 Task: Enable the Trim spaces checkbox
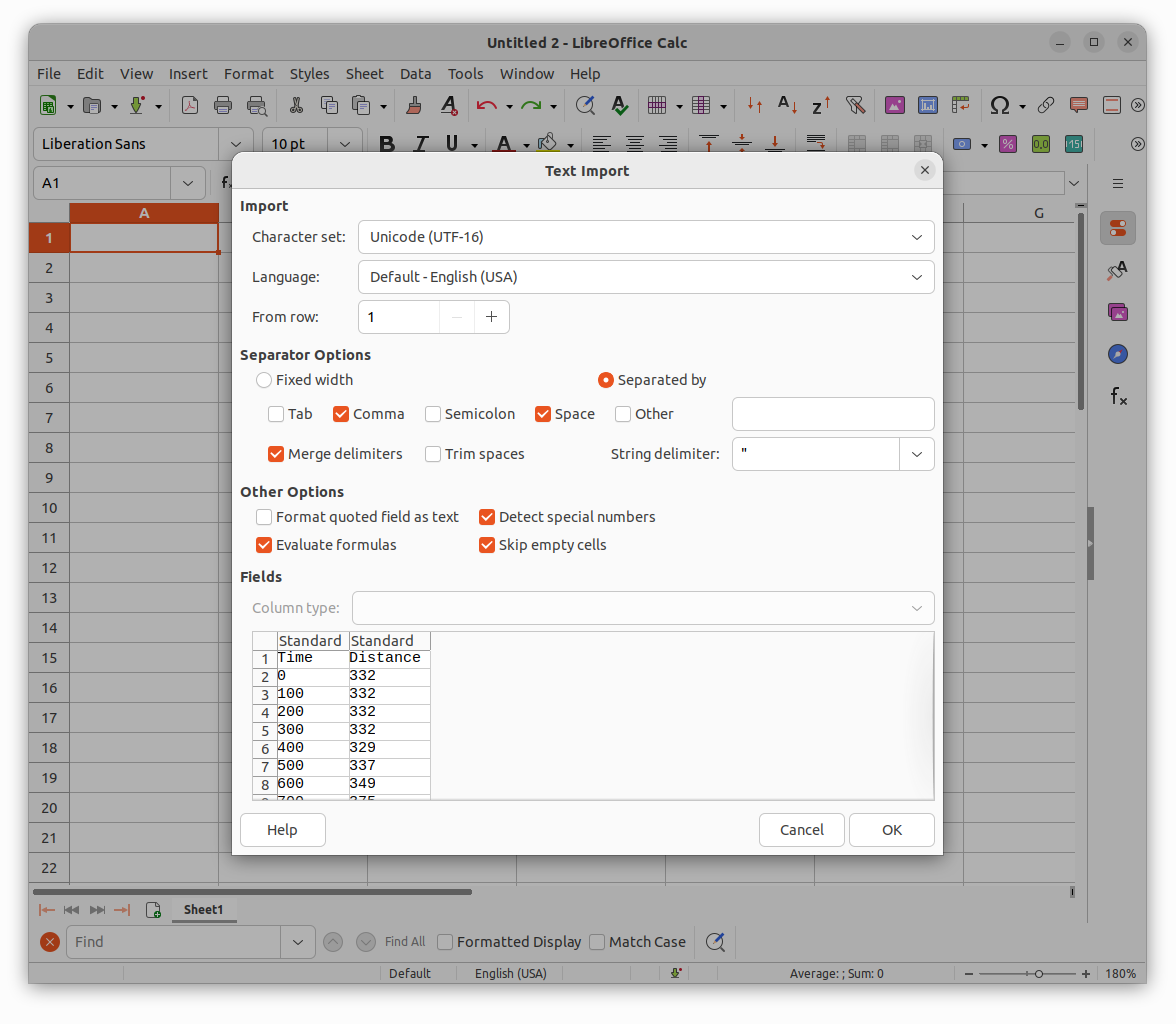[433, 454]
